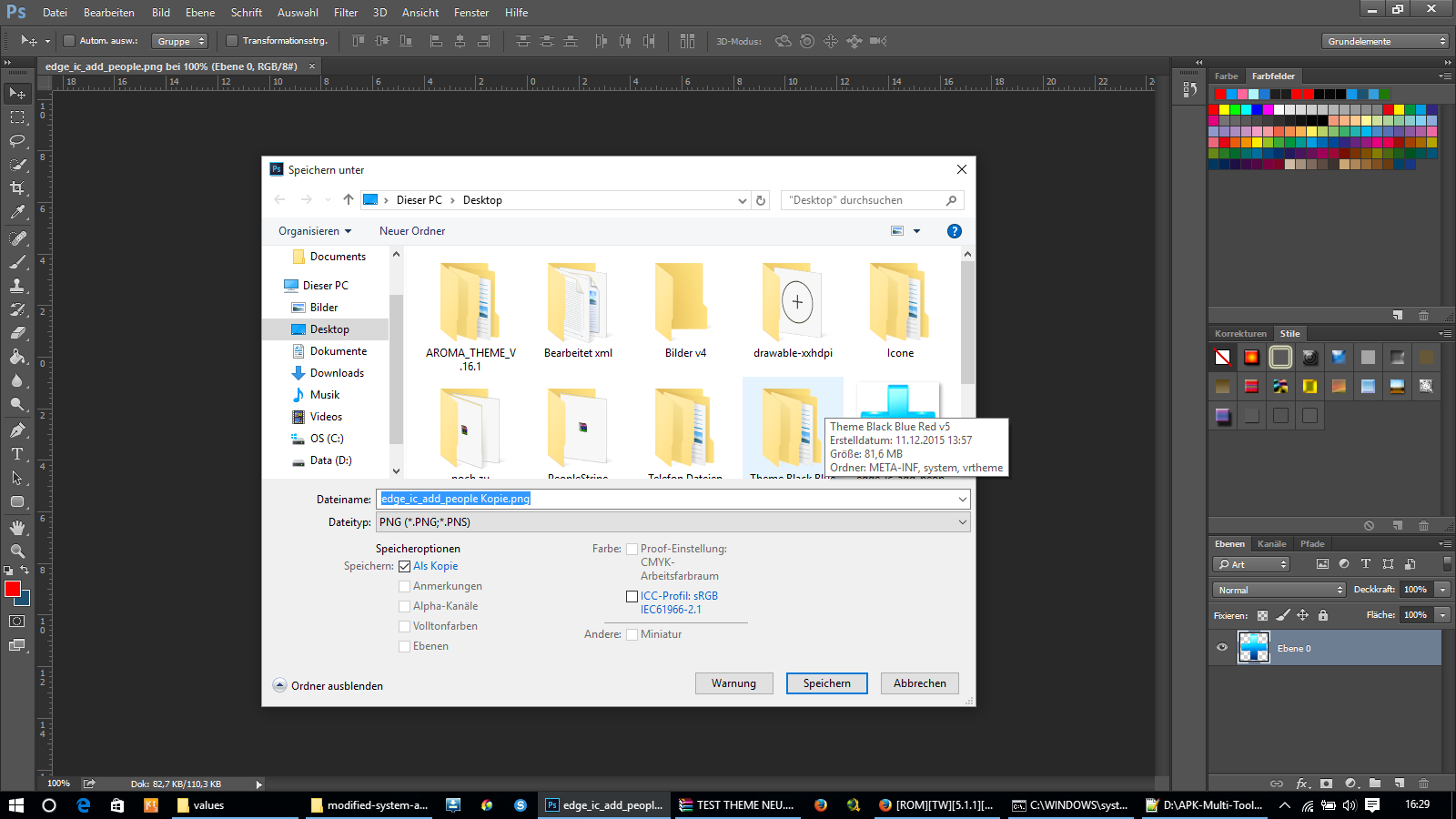The height and width of the screenshot is (819, 1456).
Task: Select the Pen tool
Action: 17,430
